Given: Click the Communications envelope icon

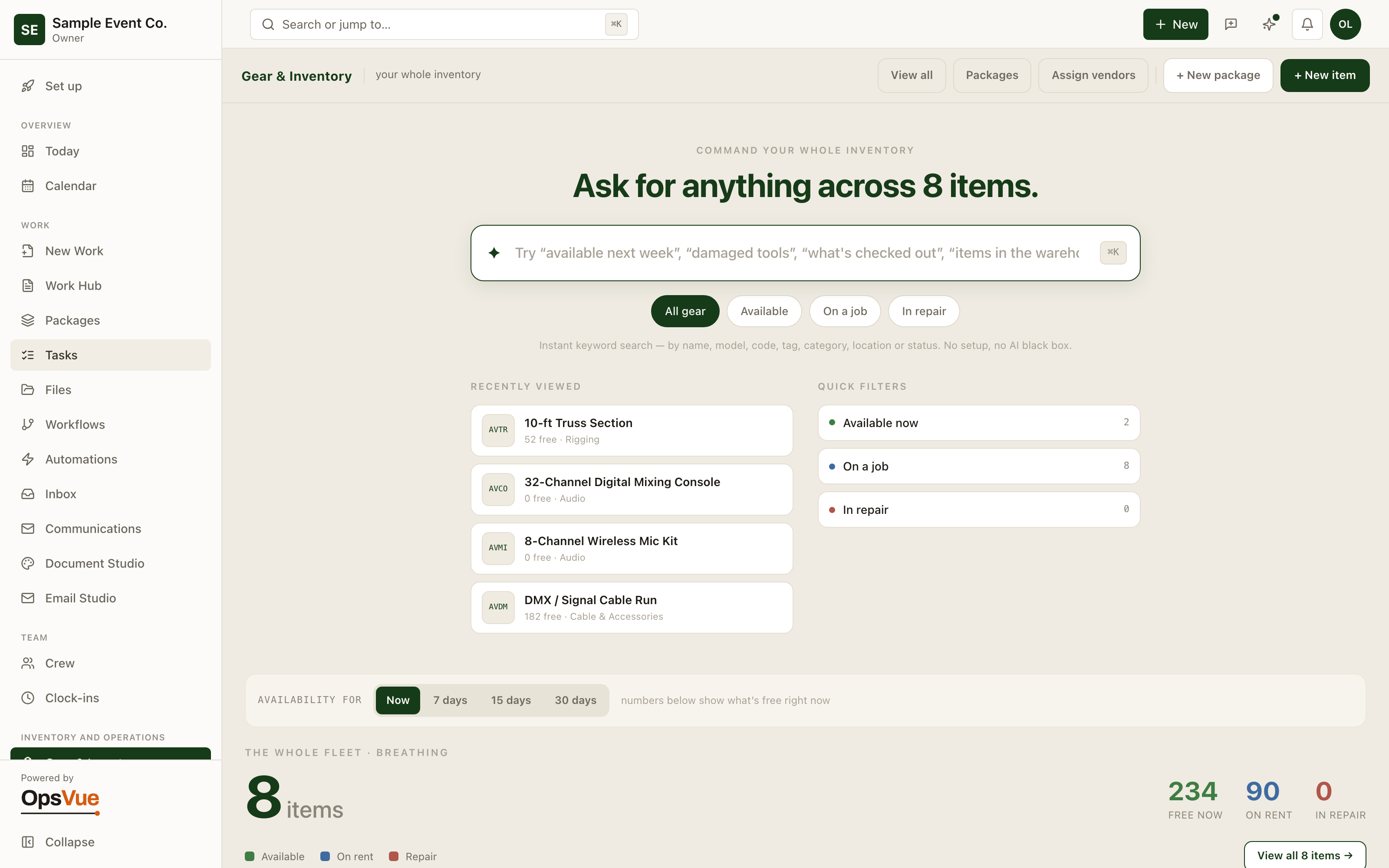Looking at the screenshot, I should [x=27, y=529].
